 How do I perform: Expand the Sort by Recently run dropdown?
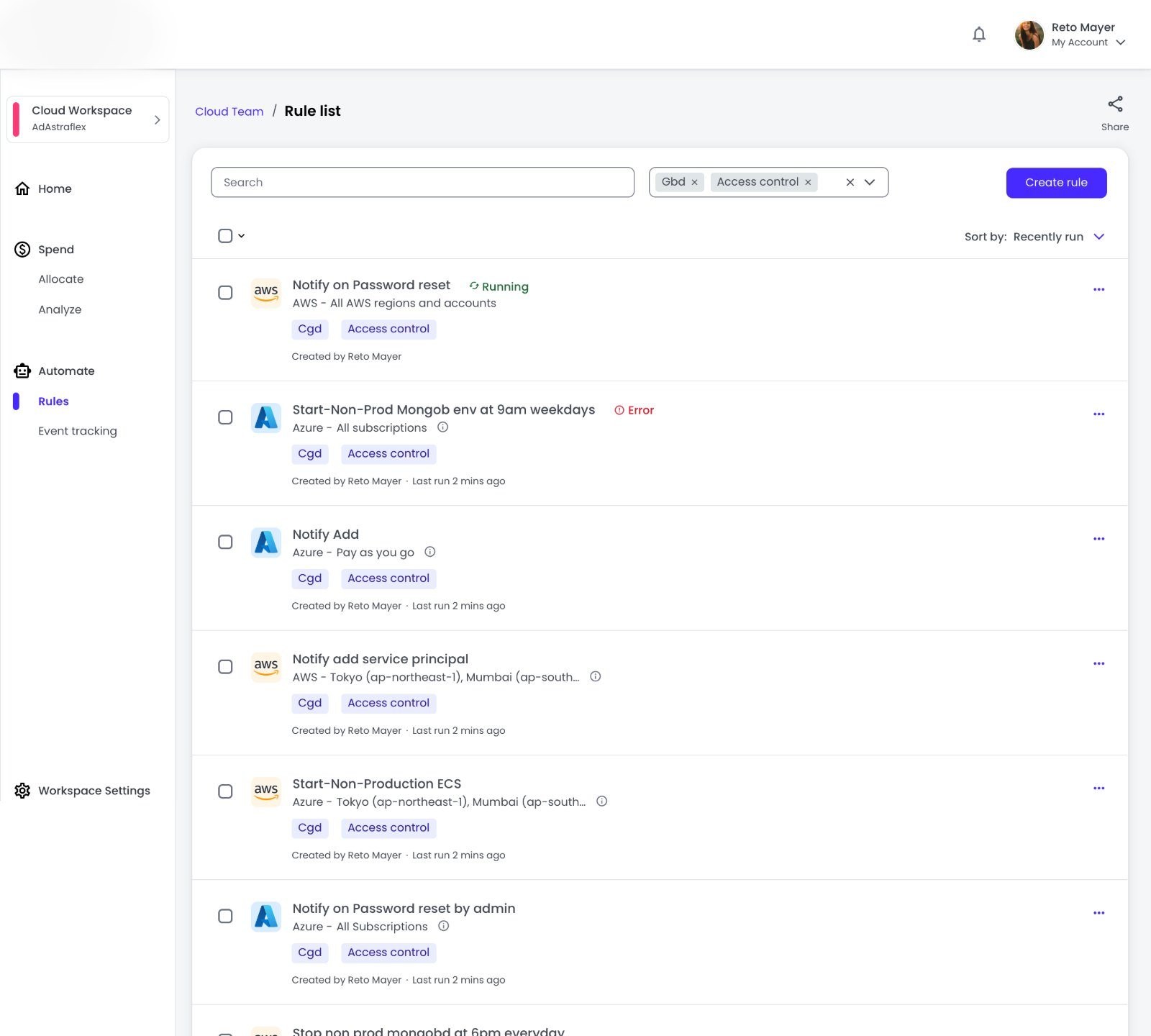[x=1034, y=237]
